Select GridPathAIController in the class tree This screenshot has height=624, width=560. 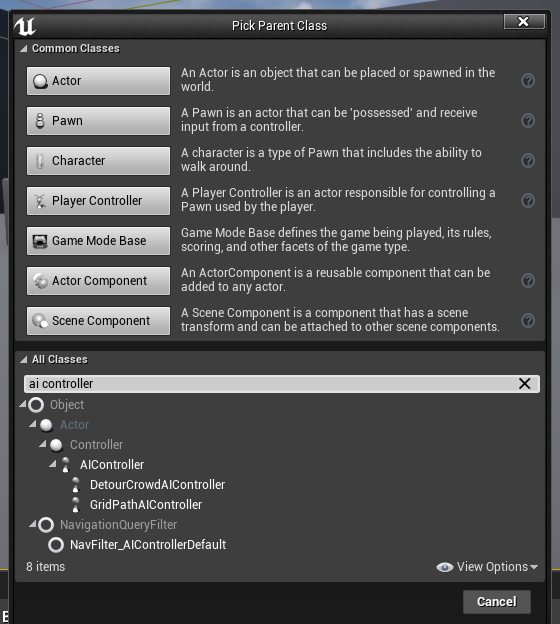[x=146, y=505]
